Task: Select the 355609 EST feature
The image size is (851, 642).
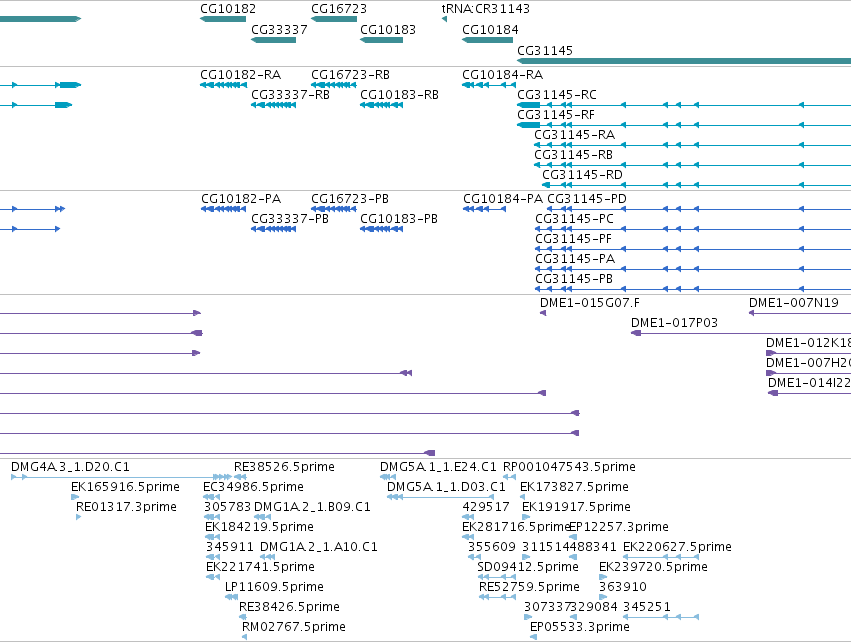Action: 474,557
